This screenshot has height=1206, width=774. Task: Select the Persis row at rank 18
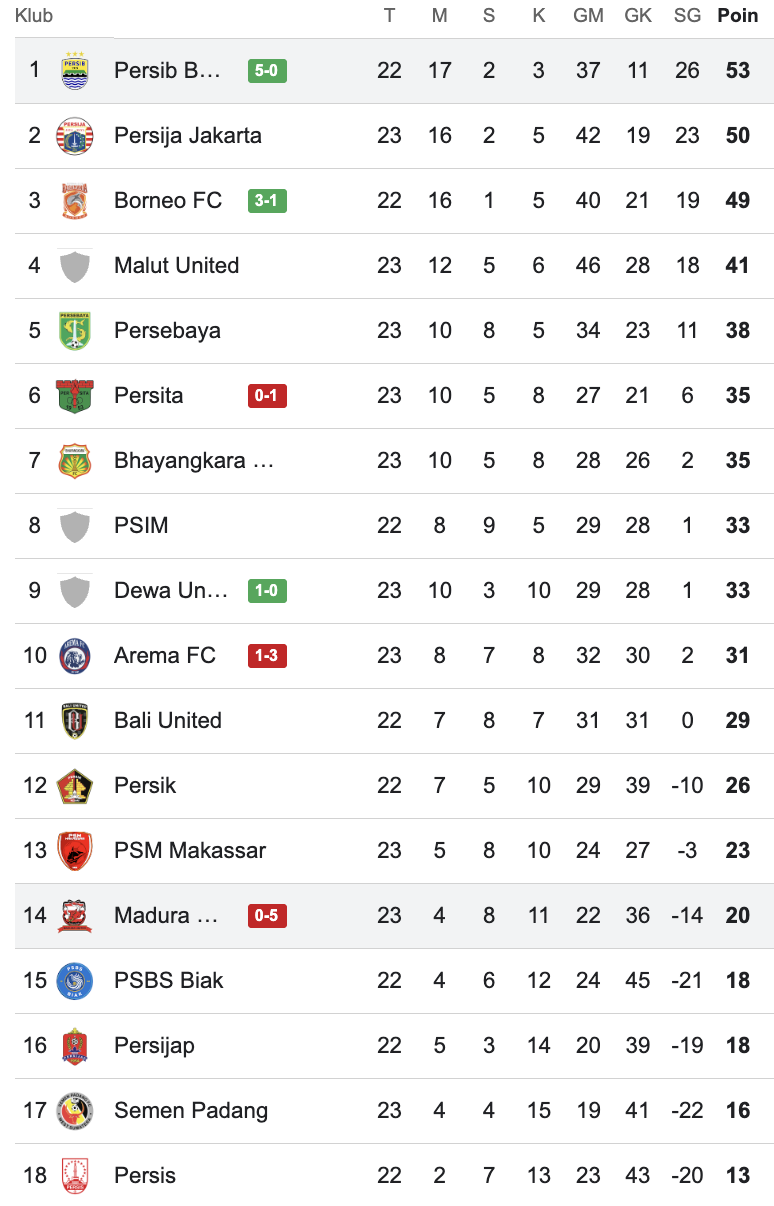(x=394, y=1176)
